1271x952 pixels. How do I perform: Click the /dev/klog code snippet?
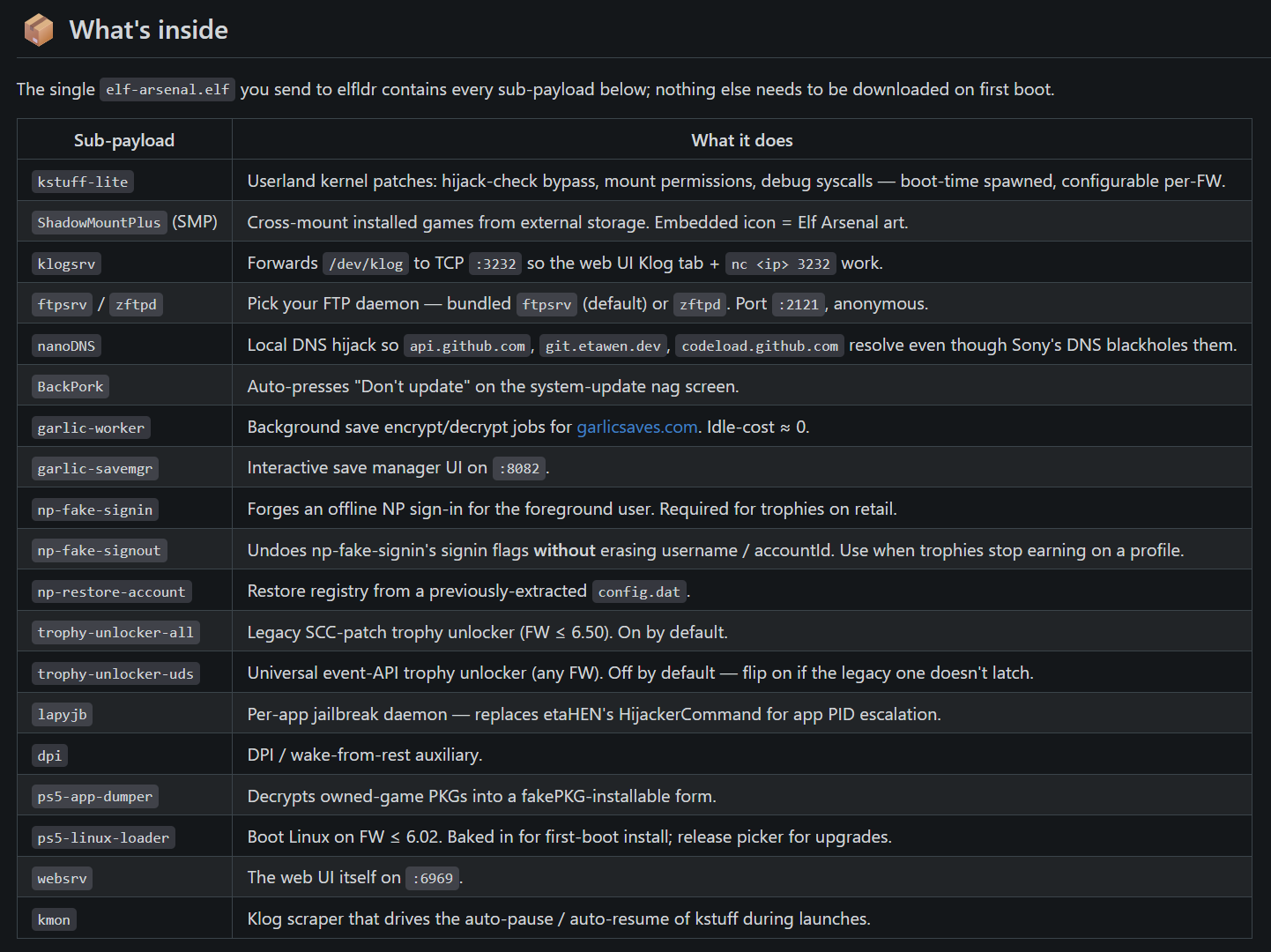(366, 264)
